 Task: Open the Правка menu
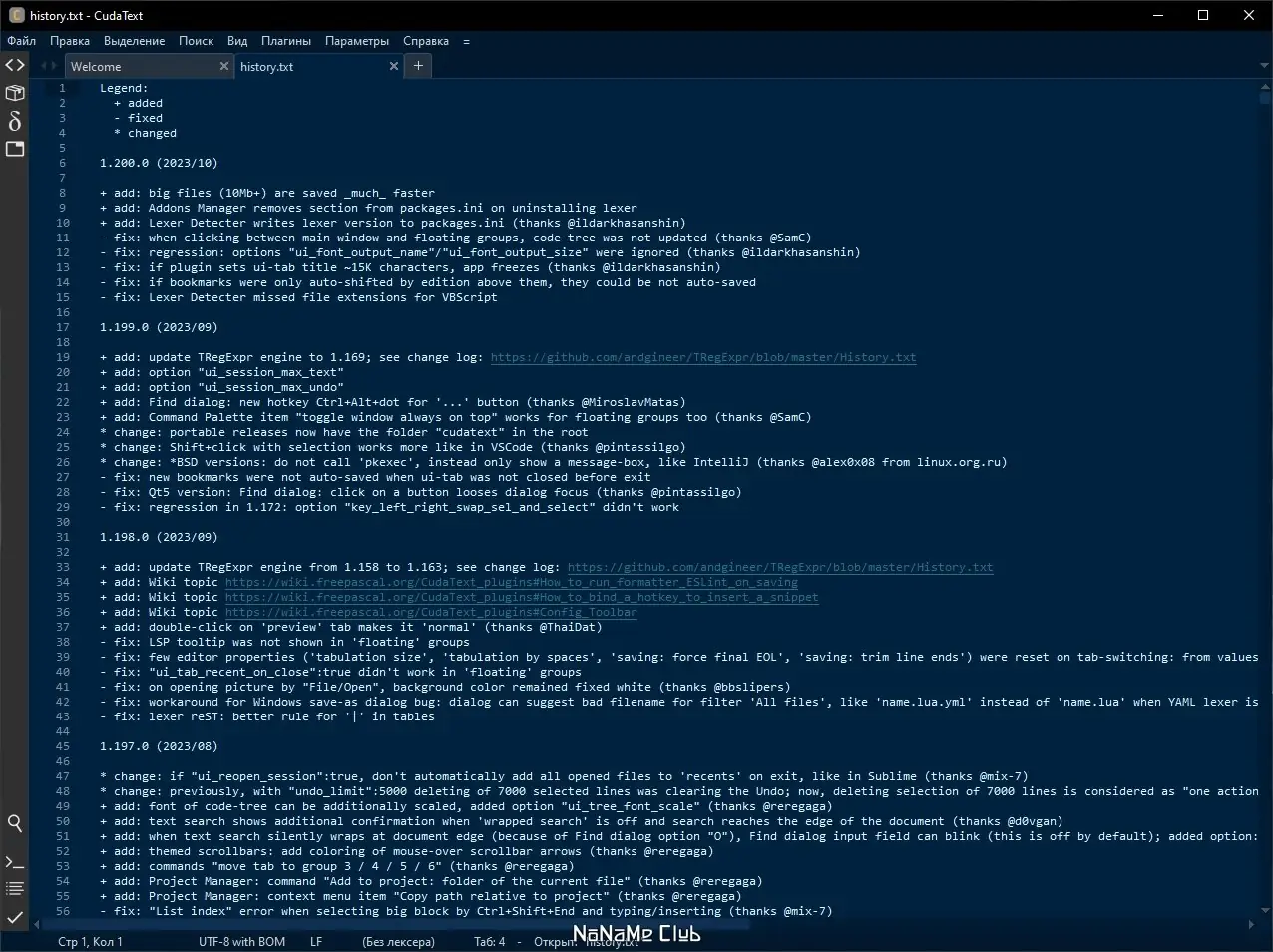tap(70, 41)
